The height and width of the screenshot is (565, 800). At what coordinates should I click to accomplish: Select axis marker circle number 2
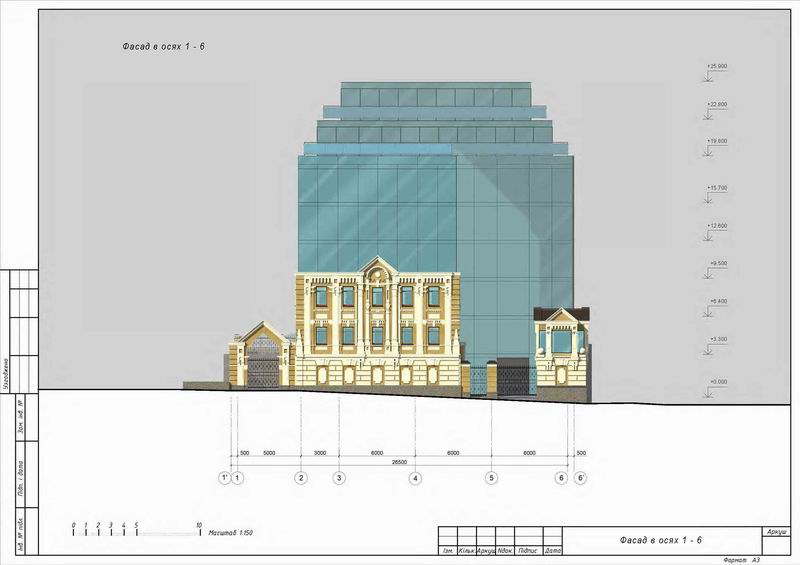(x=300, y=479)
